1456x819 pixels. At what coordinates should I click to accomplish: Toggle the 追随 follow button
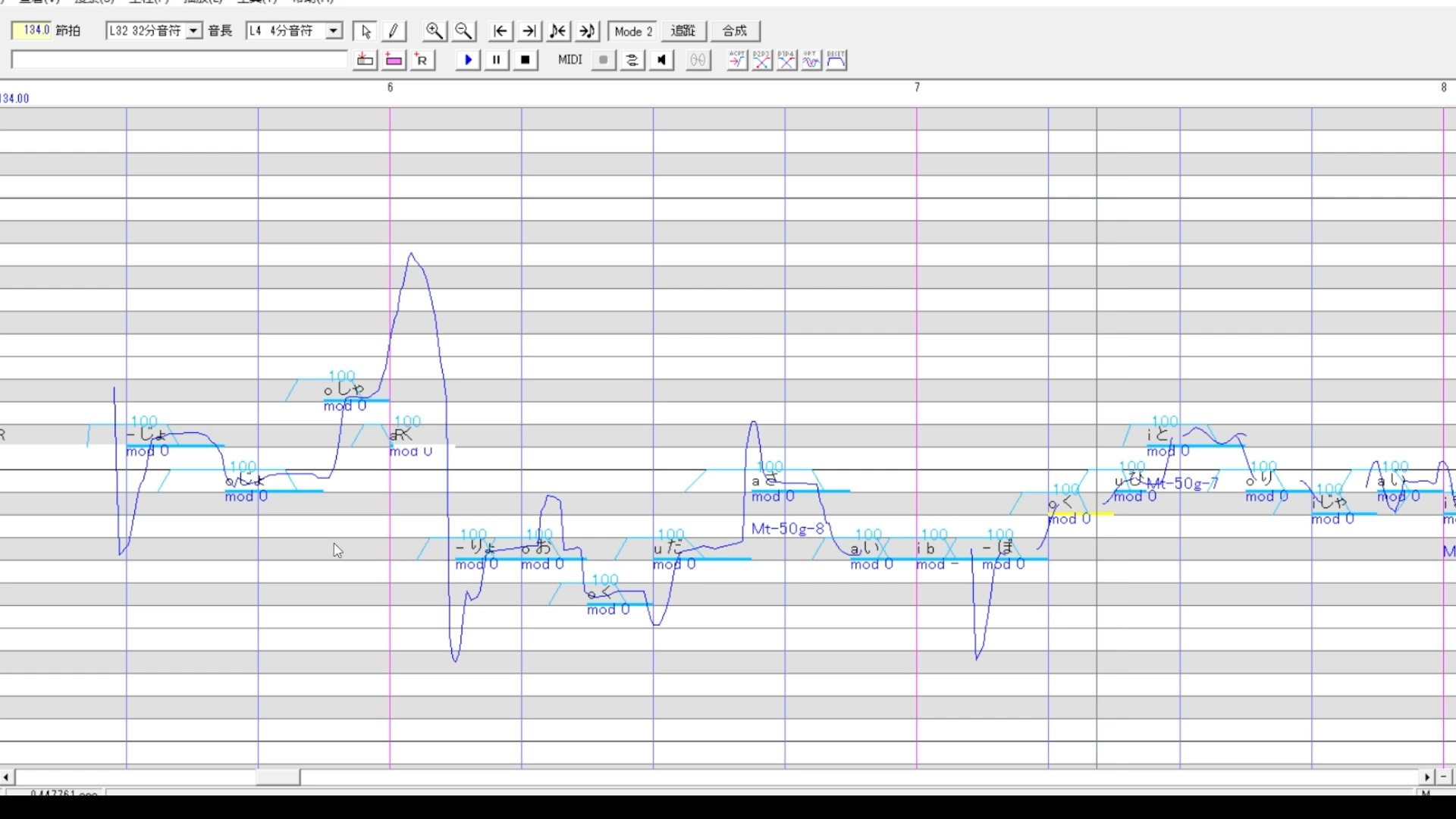pos(683,31)
